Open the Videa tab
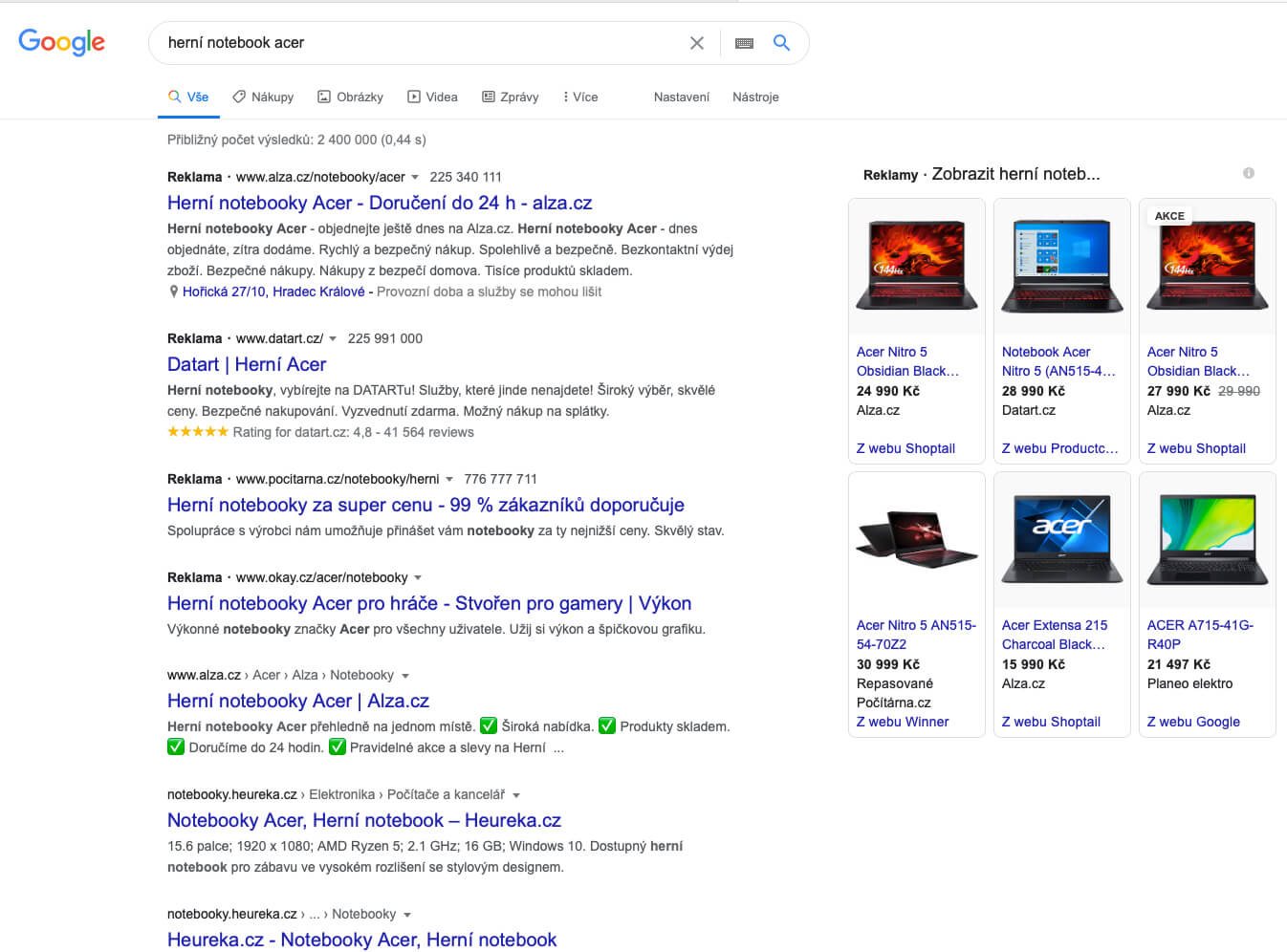The image size is (1287, 952). click(432, 97)
